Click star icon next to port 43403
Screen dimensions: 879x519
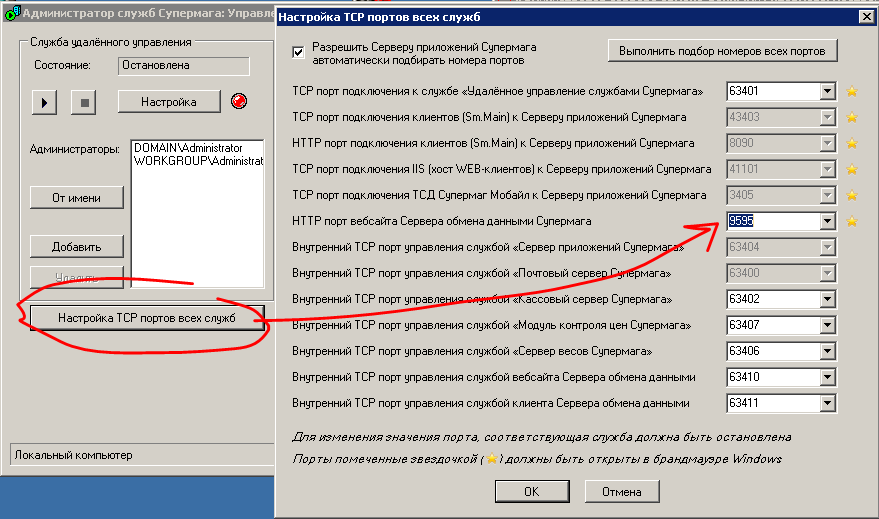click(852, 117)
